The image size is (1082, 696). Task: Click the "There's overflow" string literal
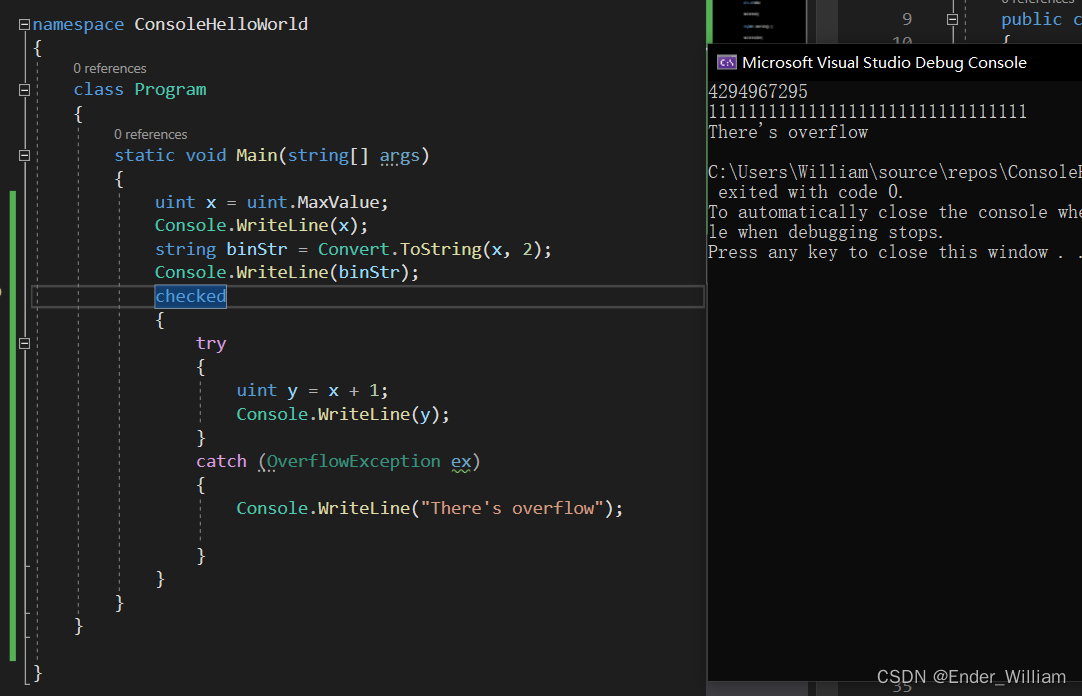(x=511, y=508)
